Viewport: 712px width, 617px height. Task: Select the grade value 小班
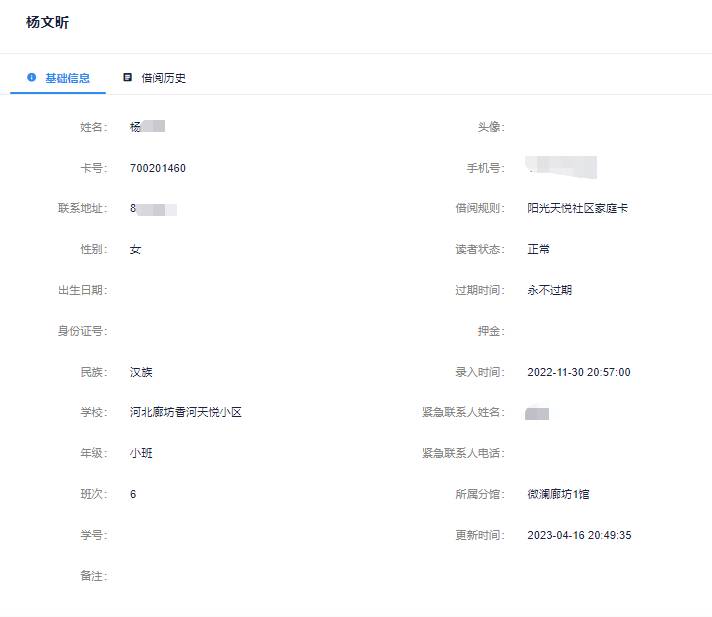tap(141, 454)
